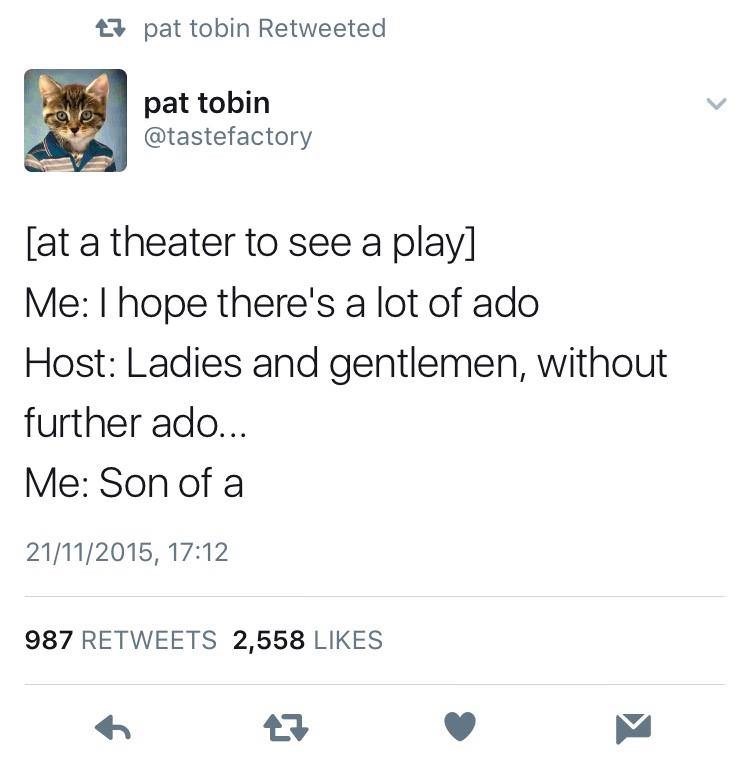Open the 2,558 LIKES list

308,640
